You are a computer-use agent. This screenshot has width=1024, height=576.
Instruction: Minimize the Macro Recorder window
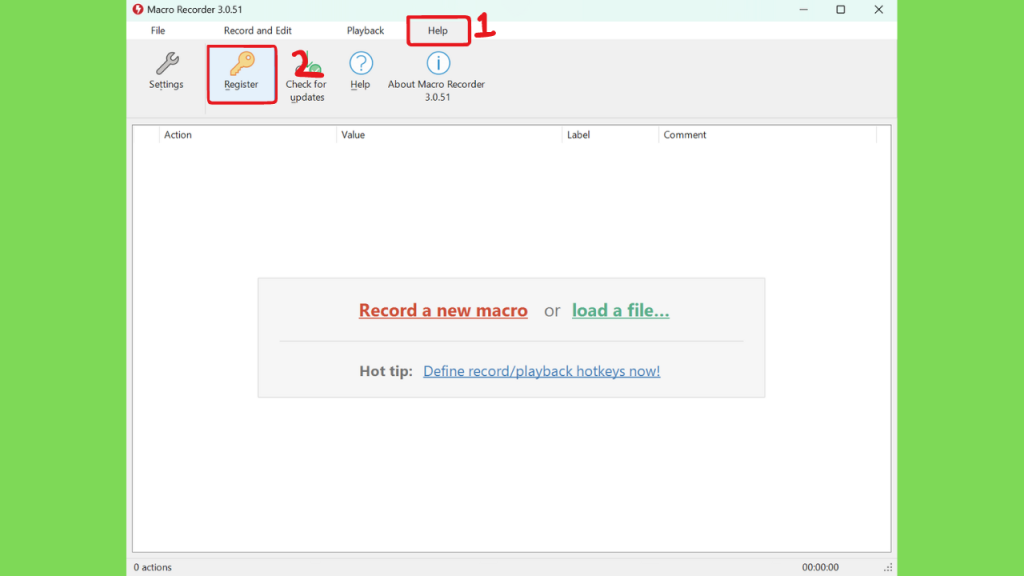click(803, 10)
